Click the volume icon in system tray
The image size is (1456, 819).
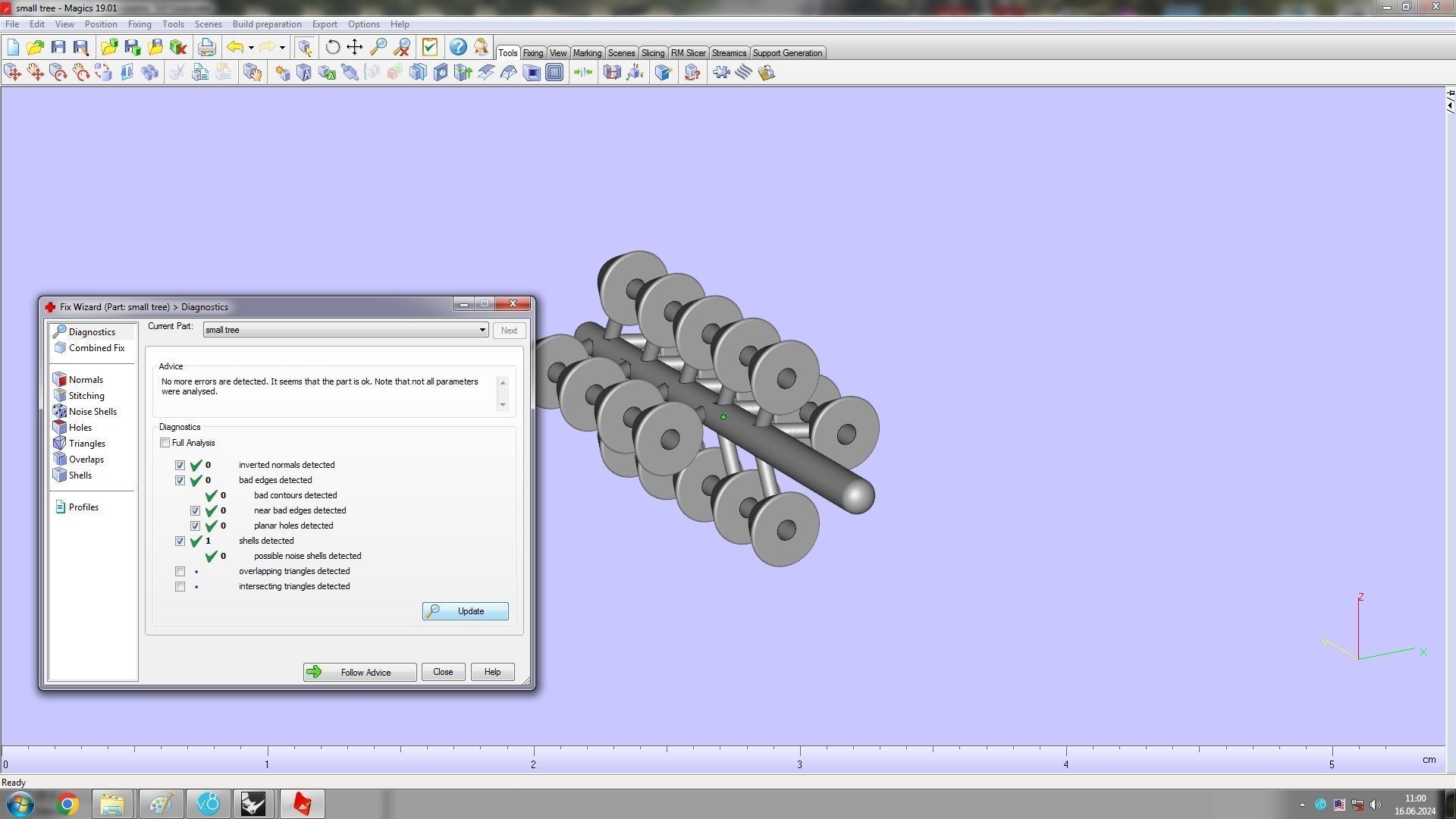coord(1376,805)
